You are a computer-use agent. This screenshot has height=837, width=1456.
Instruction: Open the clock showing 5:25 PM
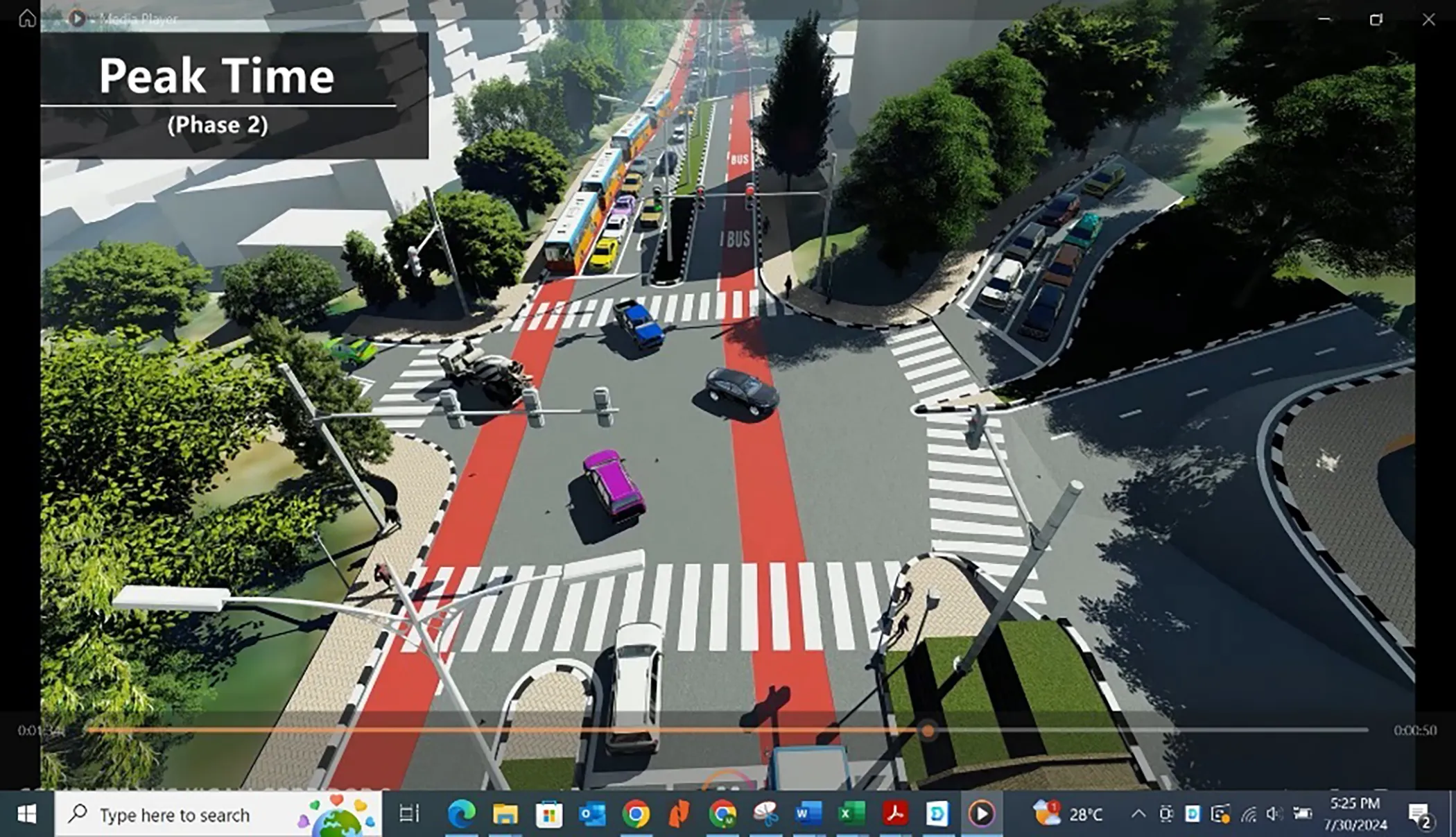(1355, 814)
